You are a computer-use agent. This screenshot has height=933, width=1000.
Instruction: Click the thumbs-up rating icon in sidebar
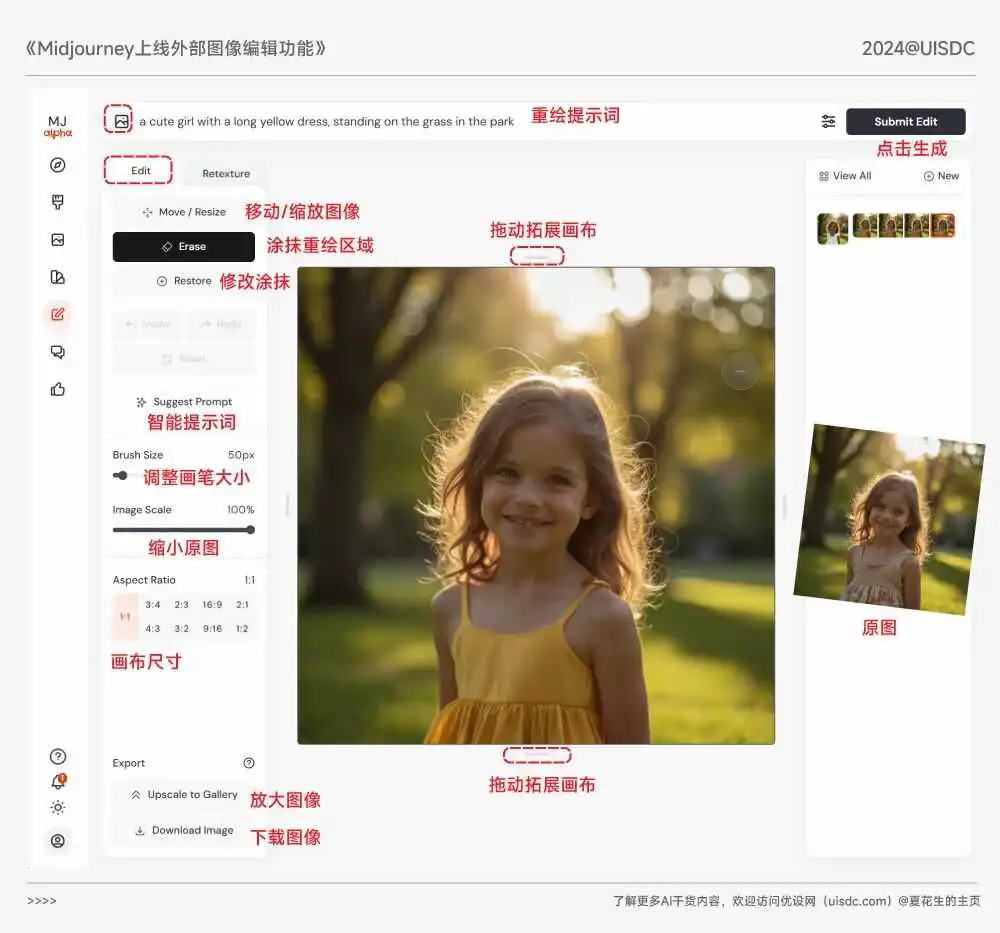57,389
